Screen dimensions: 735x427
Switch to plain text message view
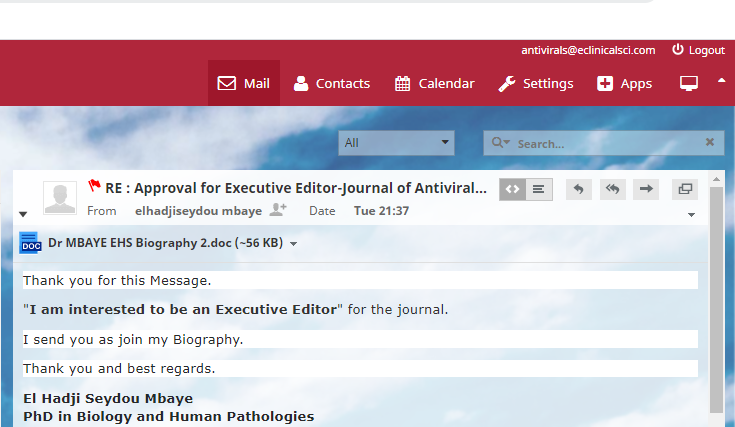pos(539,188)
